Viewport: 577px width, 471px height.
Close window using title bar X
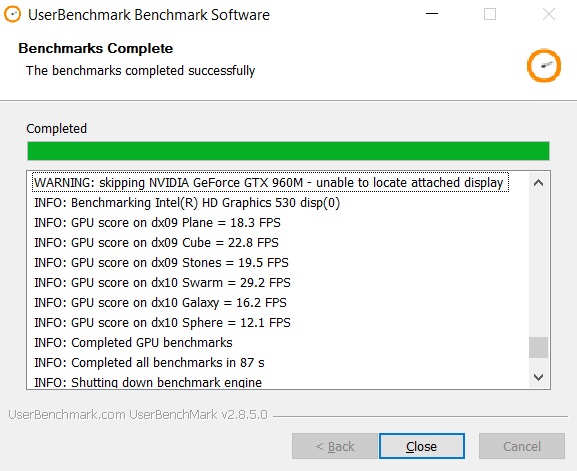549,14
